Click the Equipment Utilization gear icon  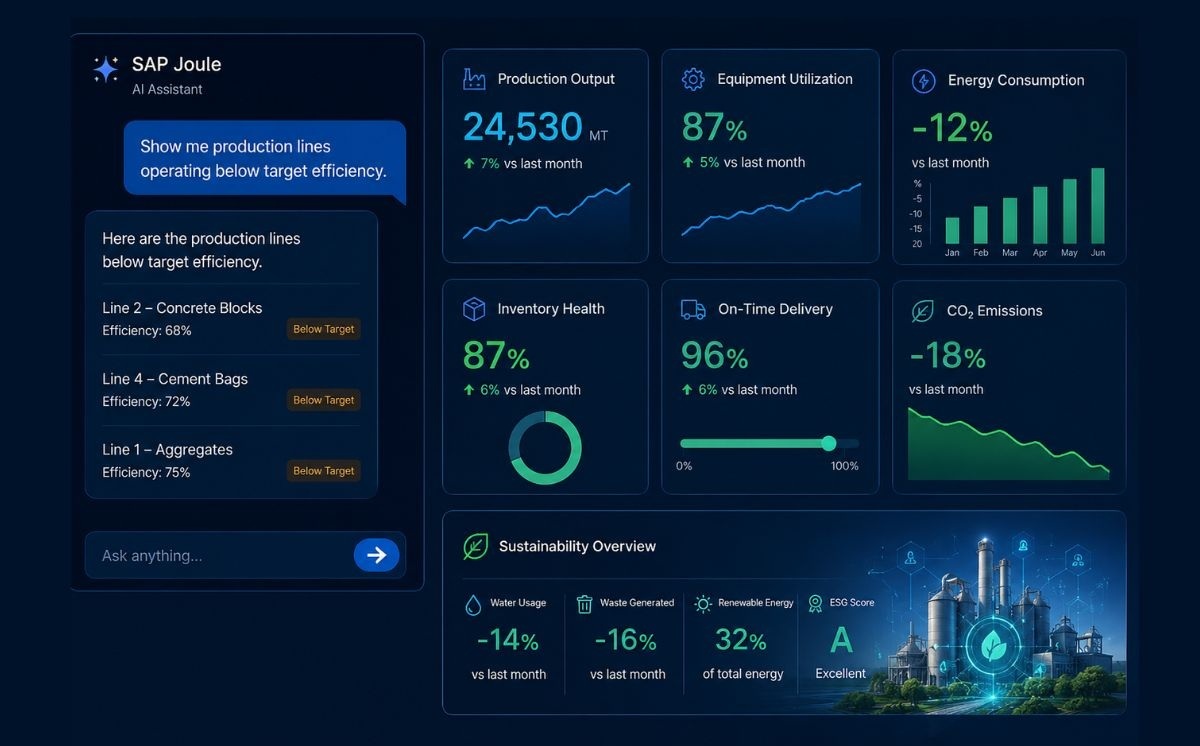tap(693, 79)
